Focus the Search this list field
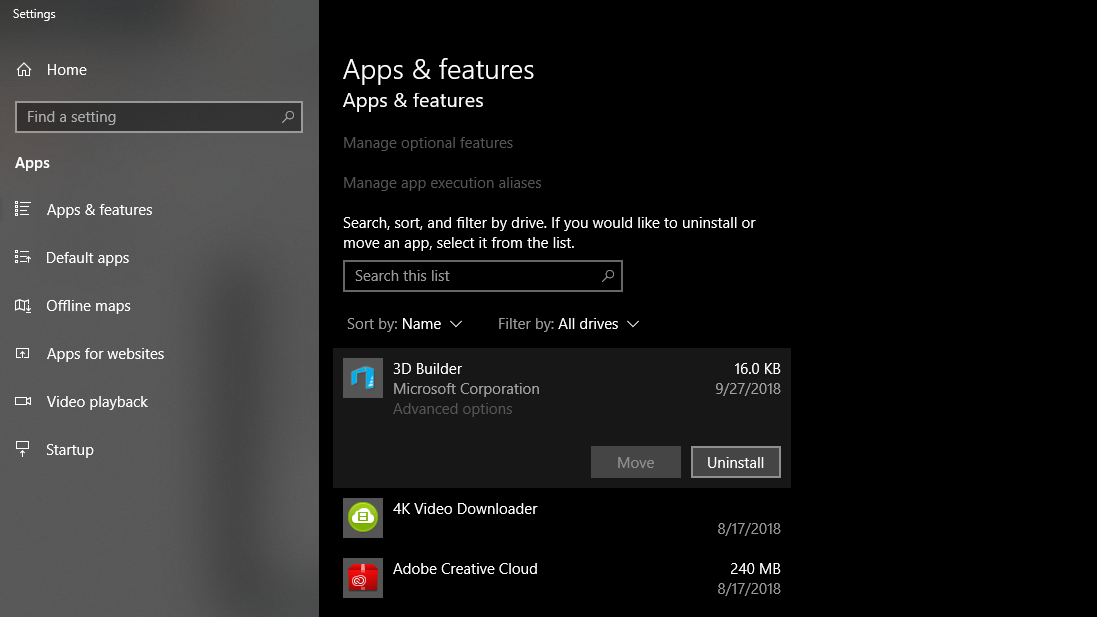 pos(483,276)
